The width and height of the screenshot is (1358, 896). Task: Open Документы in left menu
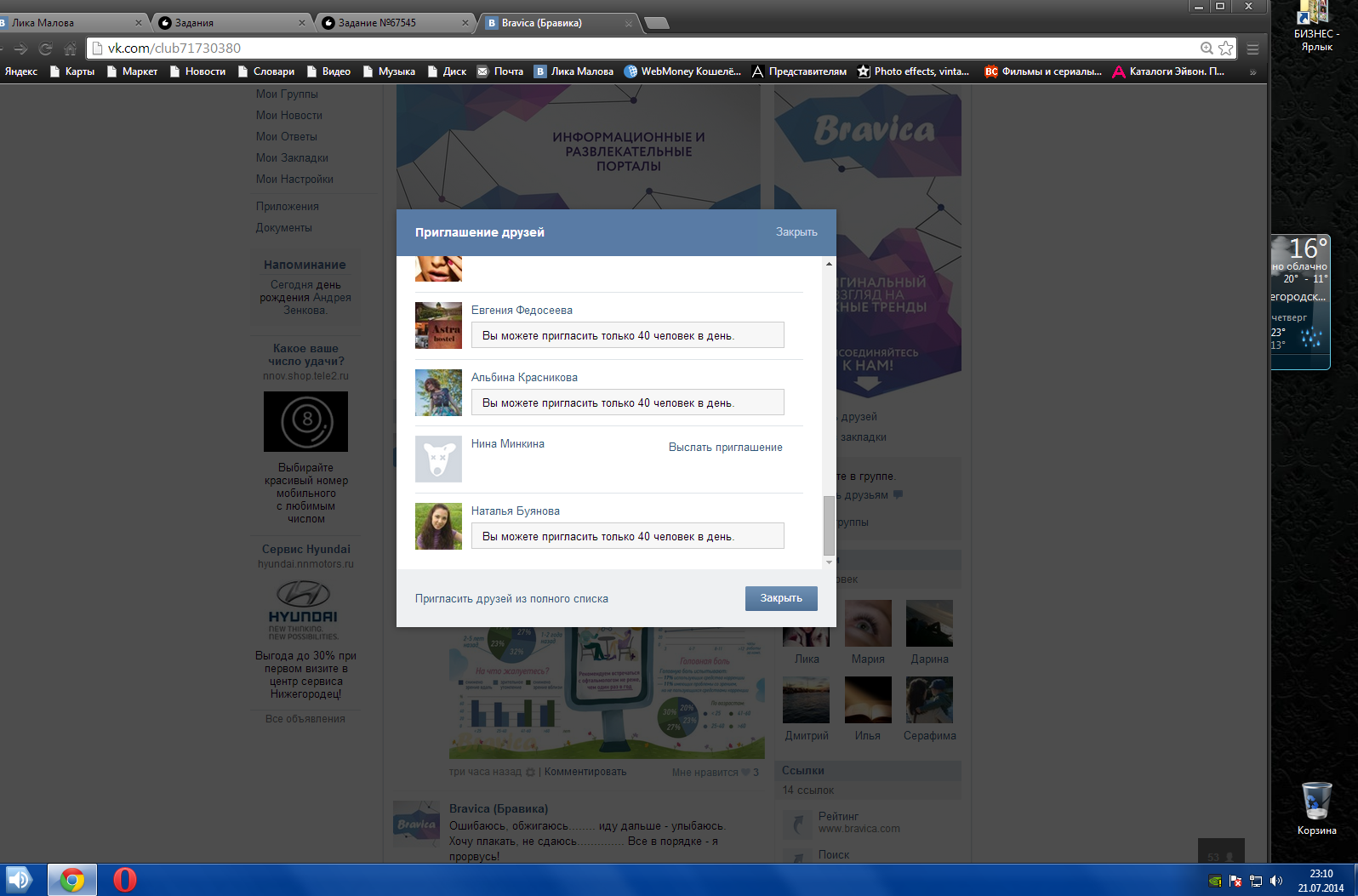coord(283,228)
